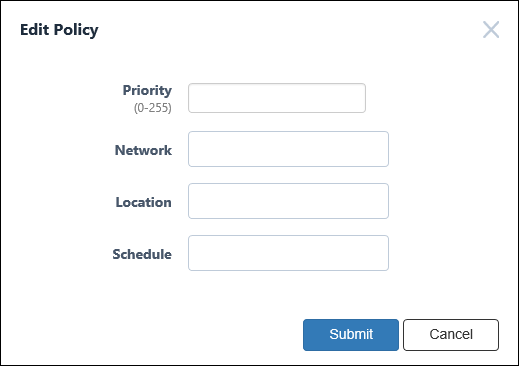Submit the policy changes
Image resolution: width=519 pixels, height=366 pixels.
pos(351,335)
